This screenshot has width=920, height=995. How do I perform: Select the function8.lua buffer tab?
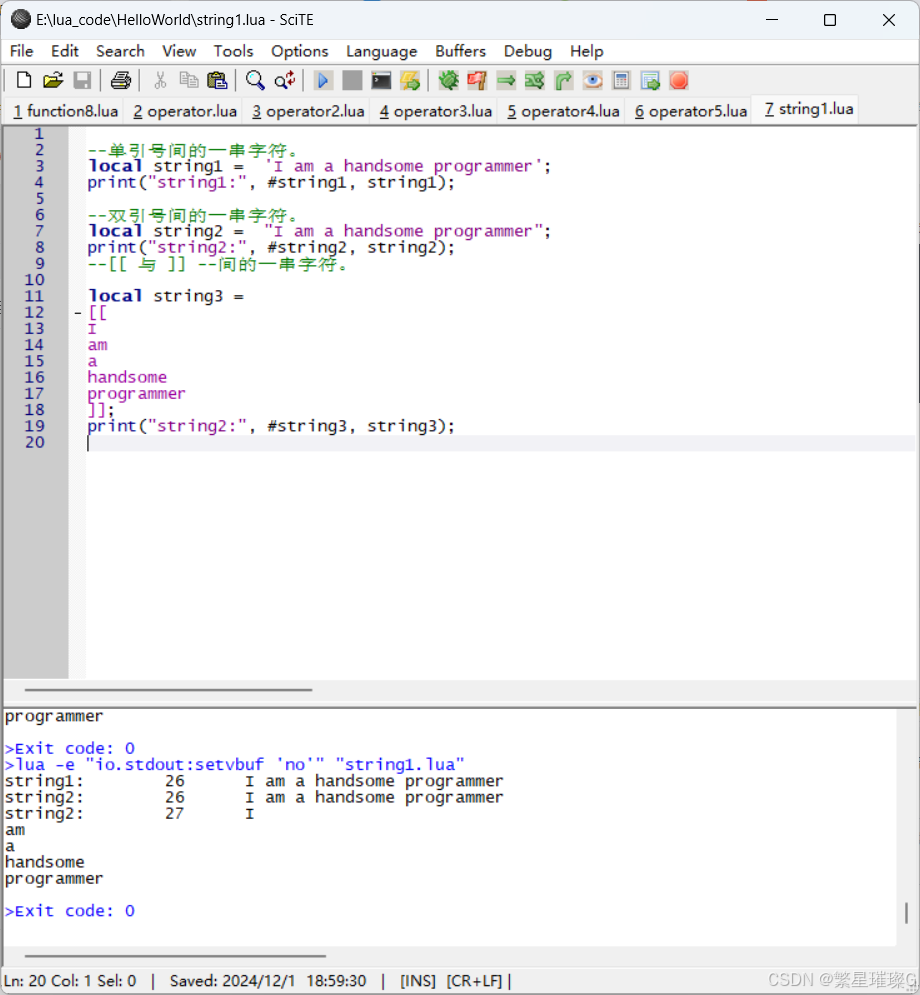[64, 111]
